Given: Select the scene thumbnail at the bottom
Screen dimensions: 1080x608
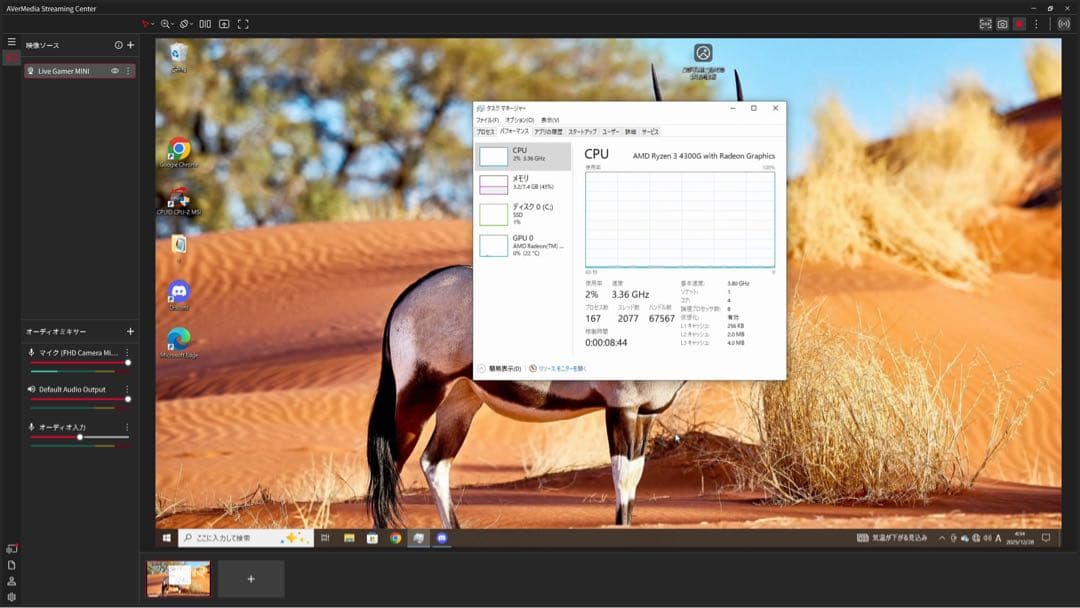Looking at the screenshot, I should click(178, 577).
